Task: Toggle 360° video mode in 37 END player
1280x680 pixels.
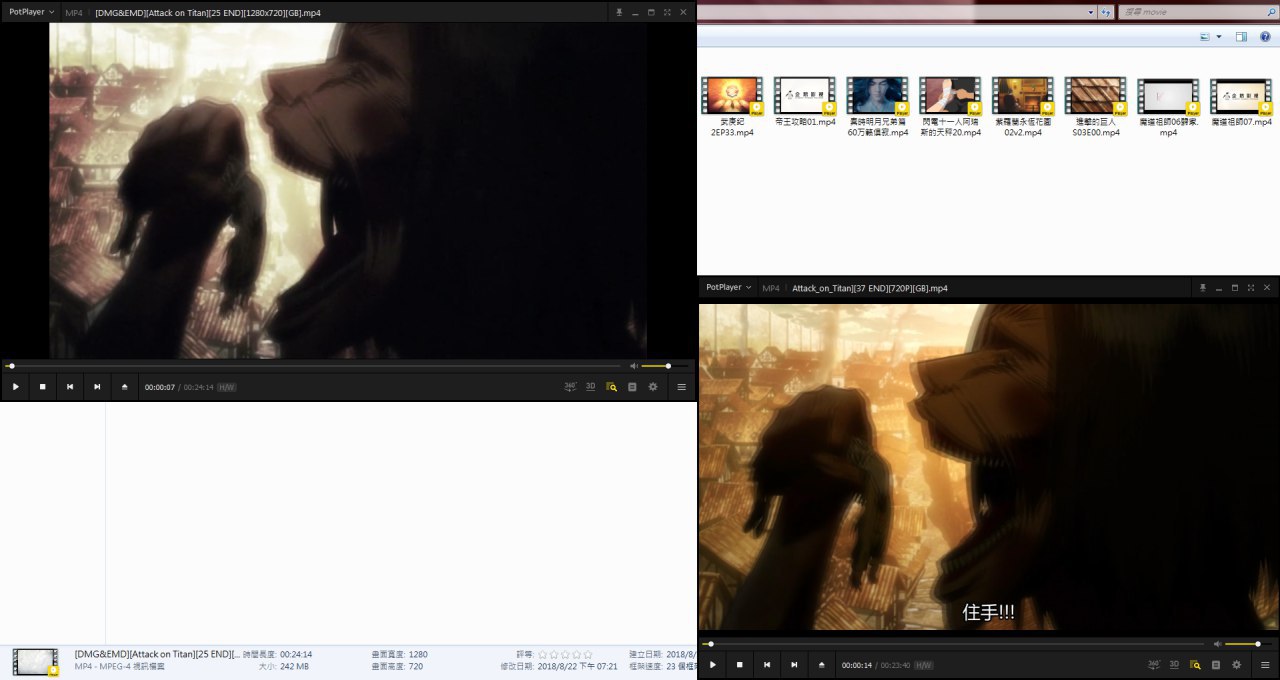Action: pyautogui.click(x=1154, y=664)
